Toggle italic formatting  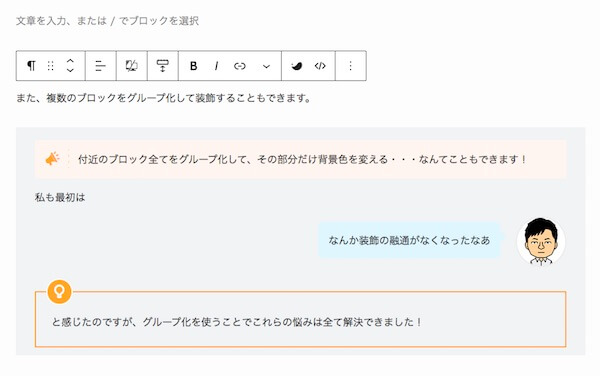[216, 66]
